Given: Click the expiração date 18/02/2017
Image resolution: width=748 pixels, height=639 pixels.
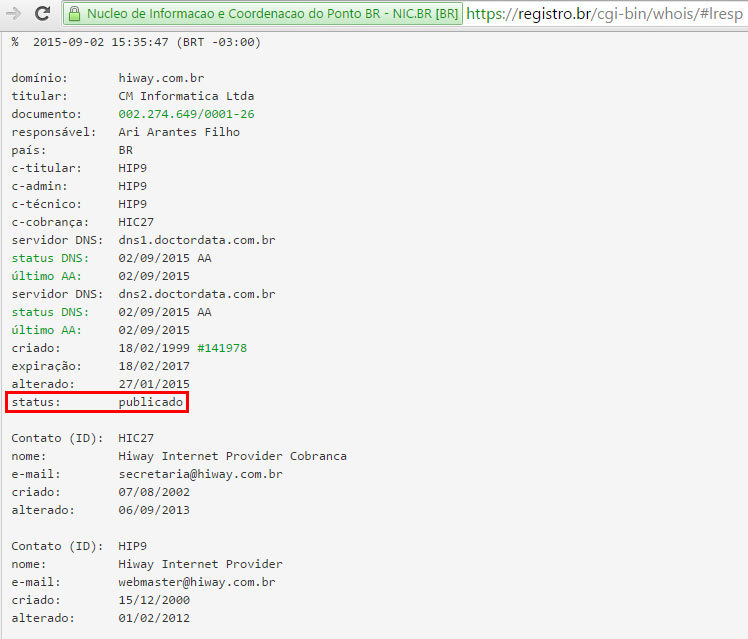Looking at the screenshot, I should [x=154, y=366].
